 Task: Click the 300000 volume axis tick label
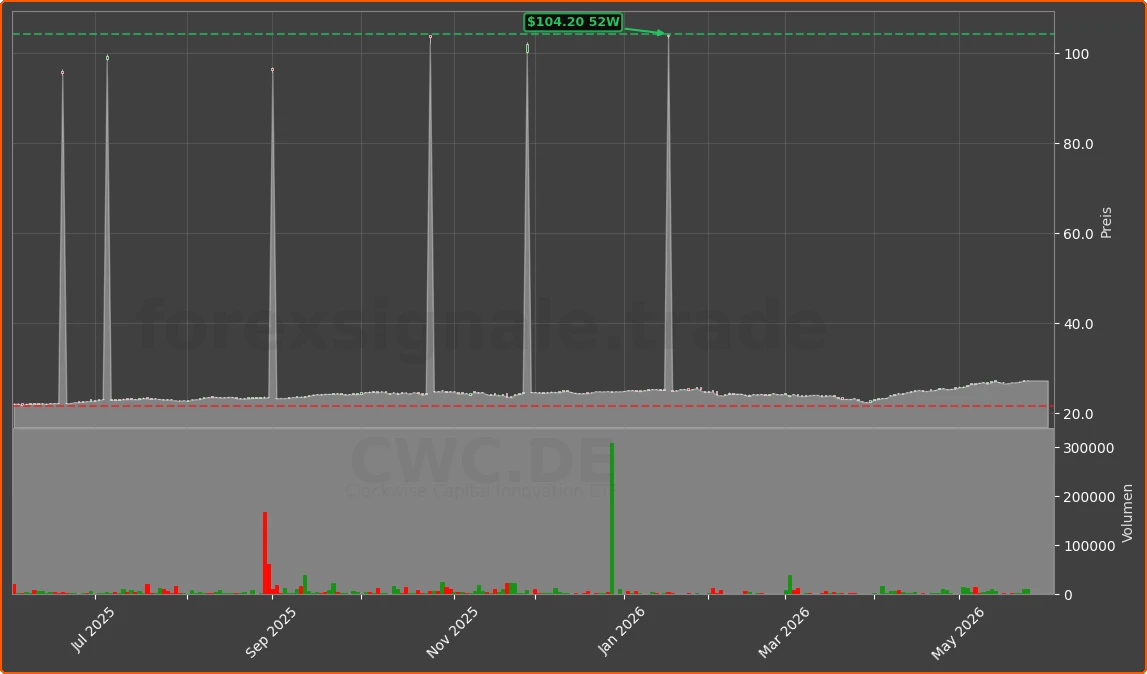tap(1087, 448)
